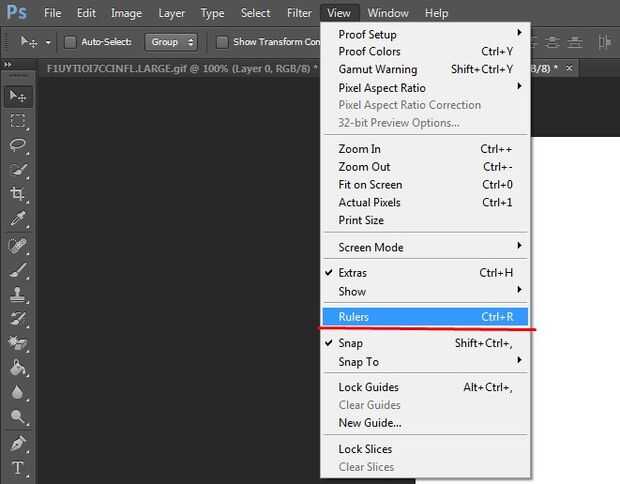Enable the Auto-Select checkbox

[x=70, y=42]
